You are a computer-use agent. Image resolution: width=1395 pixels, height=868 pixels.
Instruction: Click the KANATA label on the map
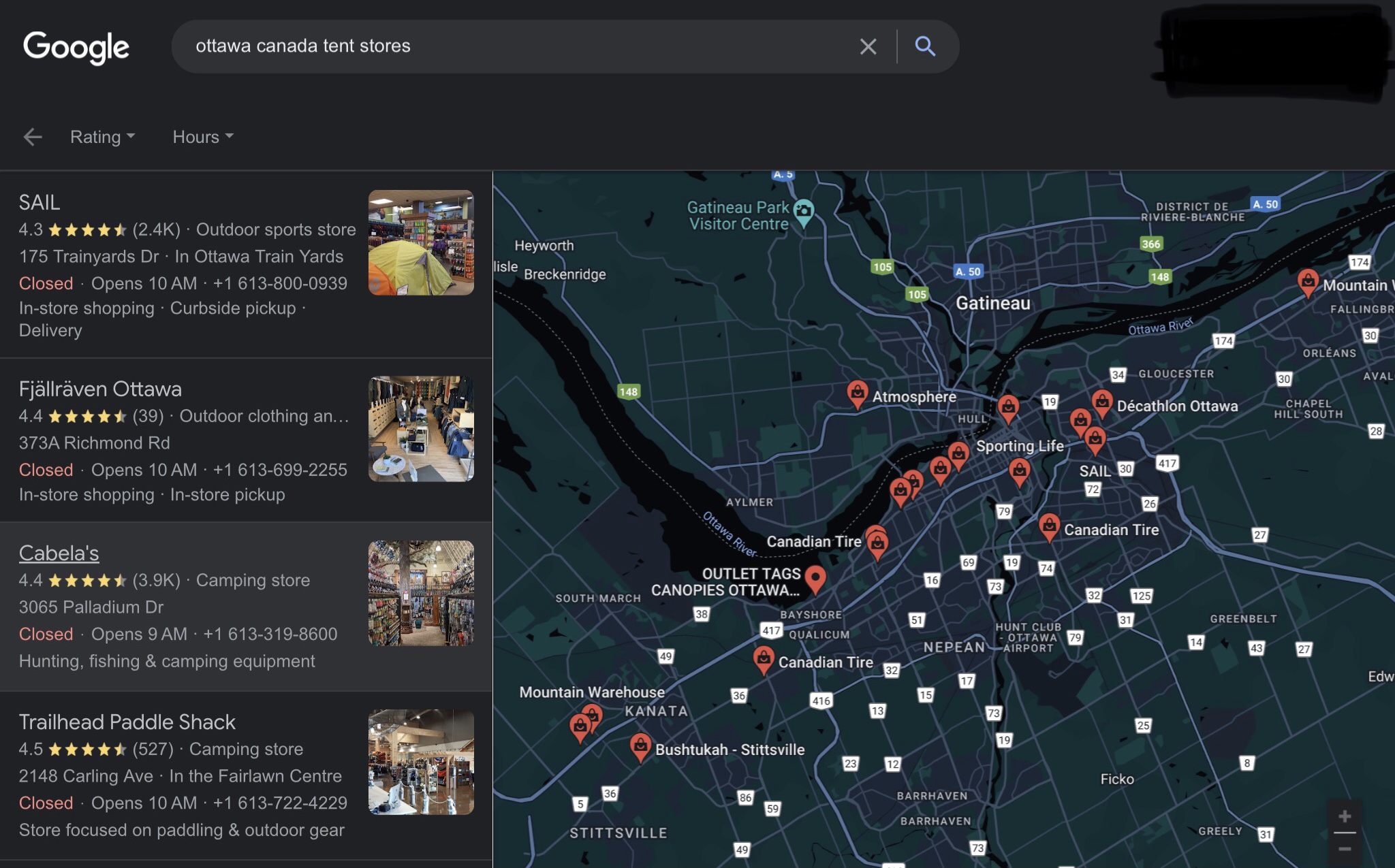point(657,711)
